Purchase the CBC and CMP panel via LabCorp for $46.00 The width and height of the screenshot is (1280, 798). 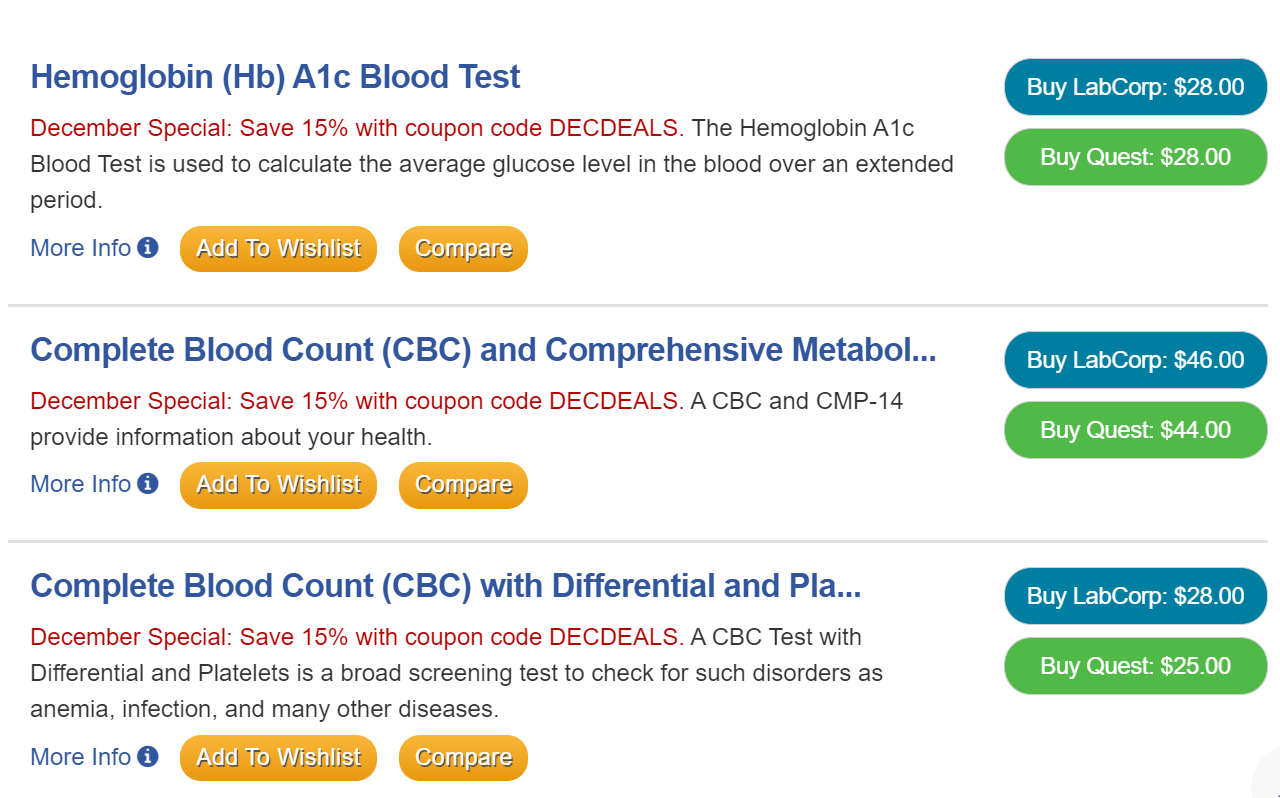click(1135, 360)
